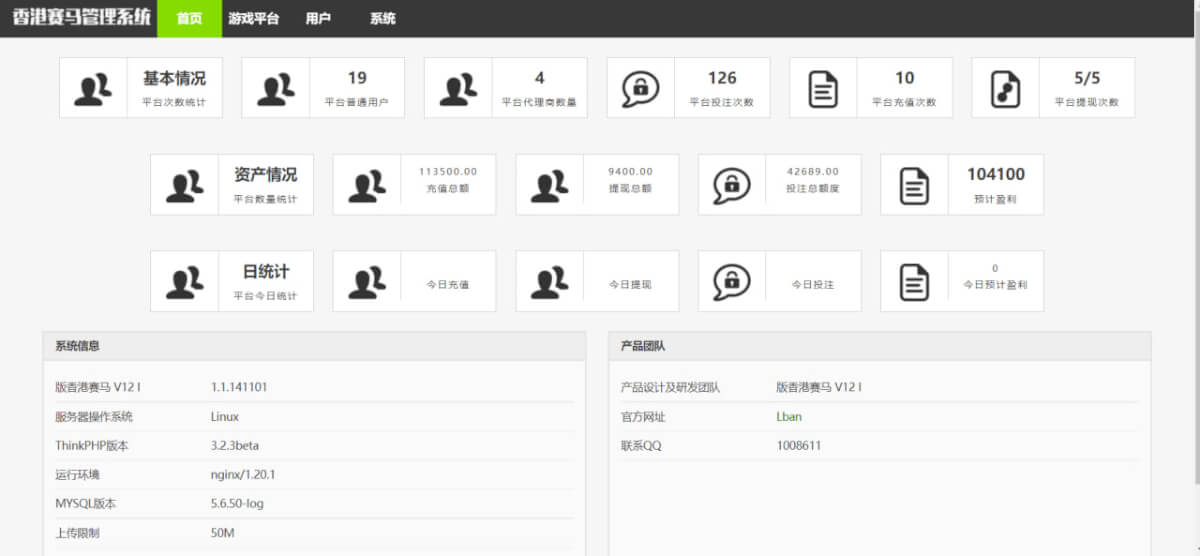Select the 充值总额 113500.00 stat card
This screenshot has width=1200, height=556.
pos(414,185)
